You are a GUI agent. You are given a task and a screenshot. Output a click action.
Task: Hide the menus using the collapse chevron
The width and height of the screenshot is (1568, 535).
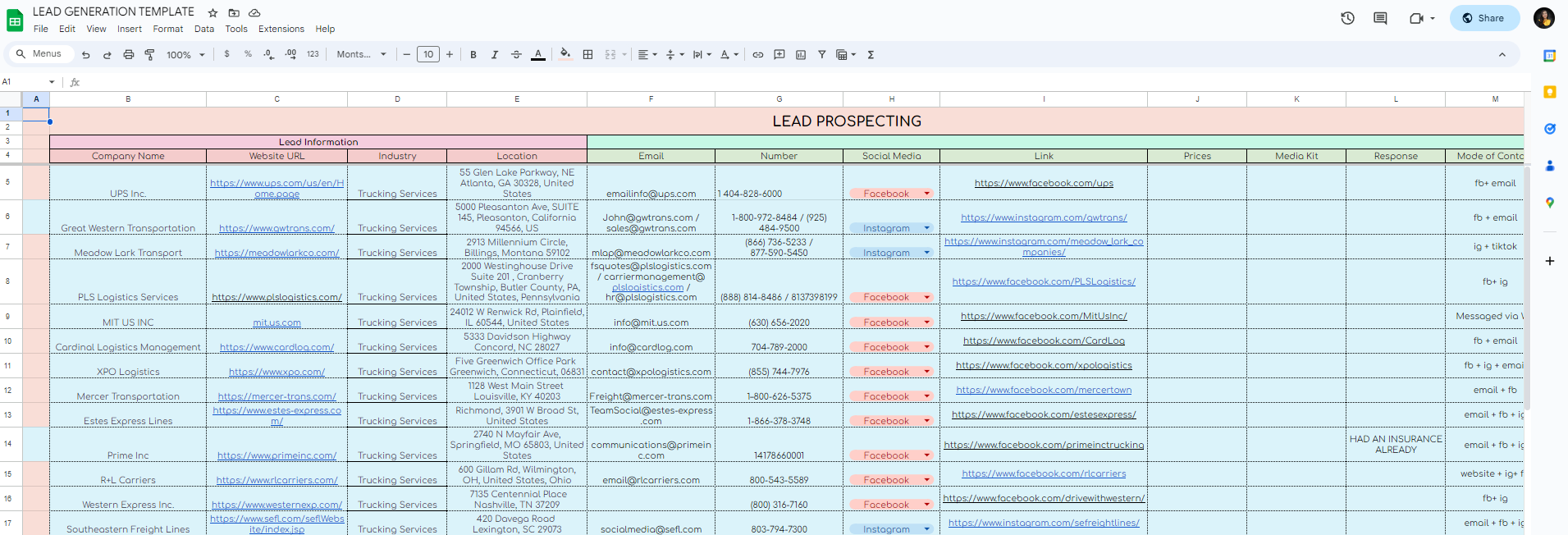1502,55
